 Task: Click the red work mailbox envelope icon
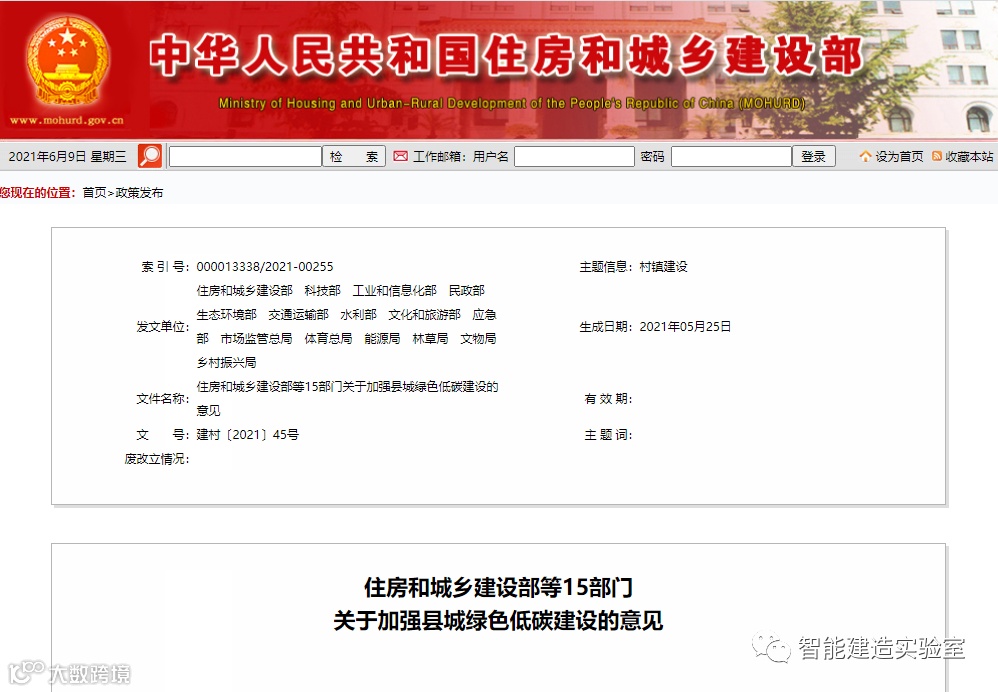400,156
